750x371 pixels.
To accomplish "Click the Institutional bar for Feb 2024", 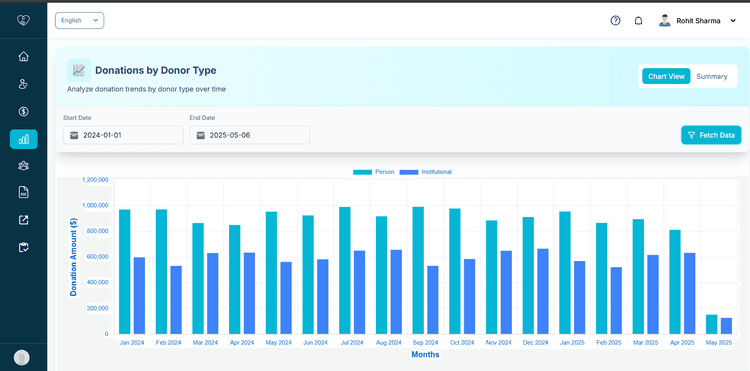I will click(x=176, y=300).
